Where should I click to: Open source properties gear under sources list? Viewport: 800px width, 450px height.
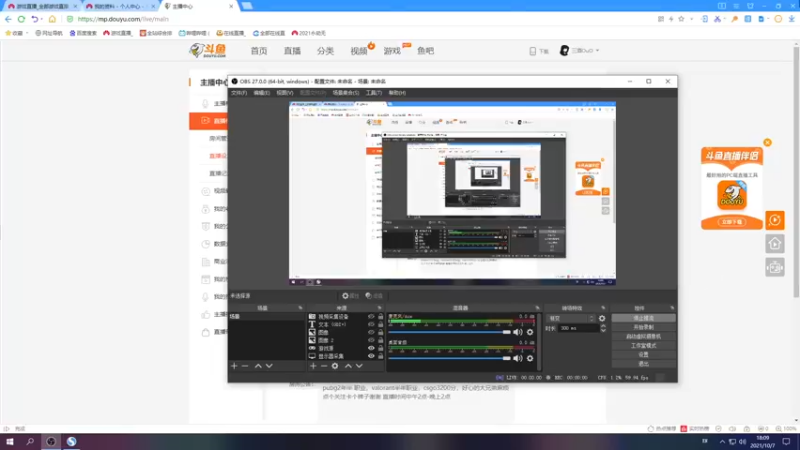[x=335, y=366]
